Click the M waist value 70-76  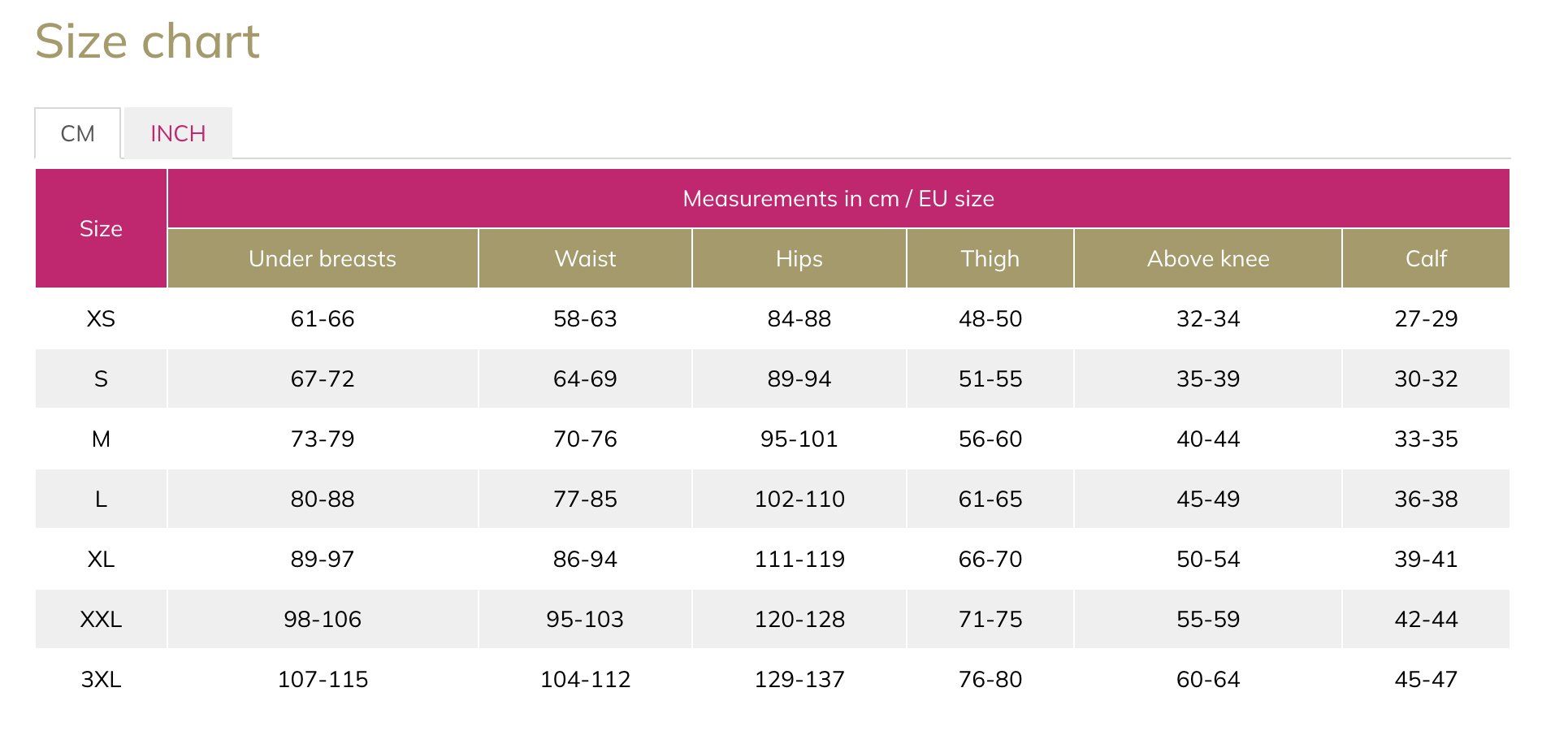pos(585,439)
